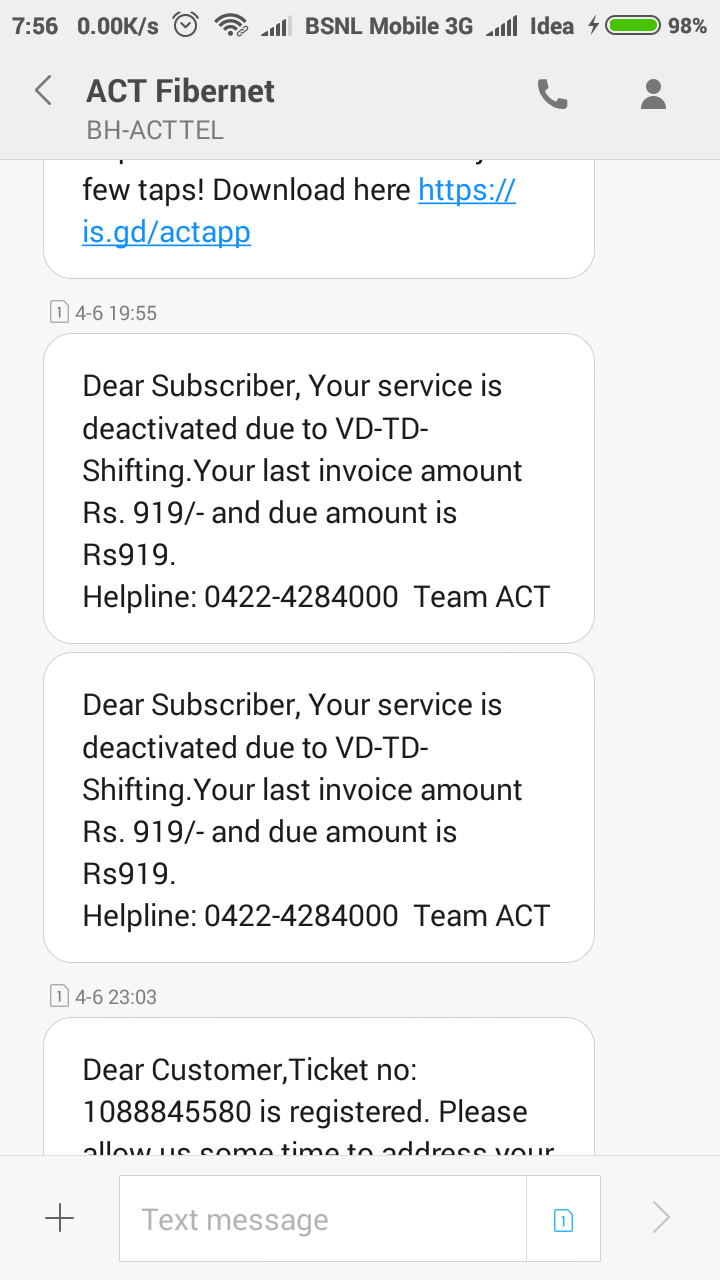Image resolution: width=720 pixels, height=1280 pixels.
Task: Tap the back arrow icon
Action: tap(43, 92)
